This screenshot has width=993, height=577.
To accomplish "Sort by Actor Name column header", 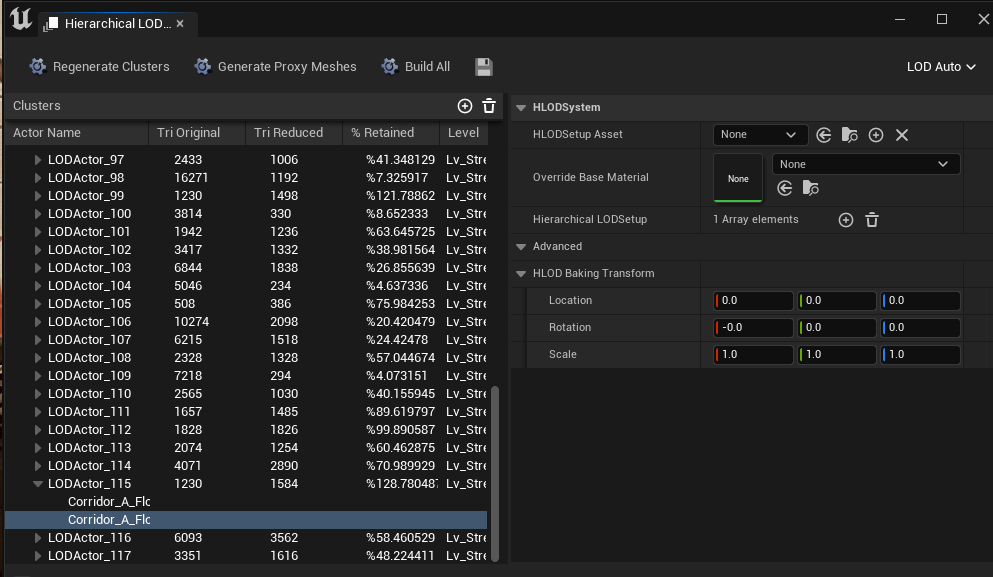I will pyautogui.click(x=77, y=132).
